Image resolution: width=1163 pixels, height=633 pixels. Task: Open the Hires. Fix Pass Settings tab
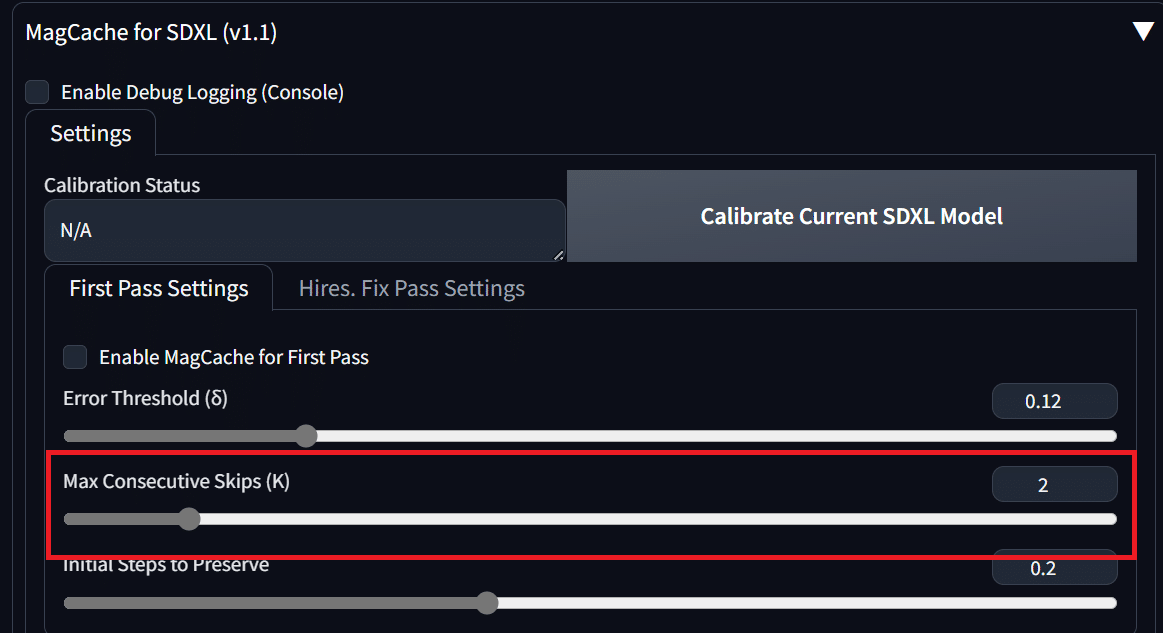pyautogui.click(x=412, y=289)
